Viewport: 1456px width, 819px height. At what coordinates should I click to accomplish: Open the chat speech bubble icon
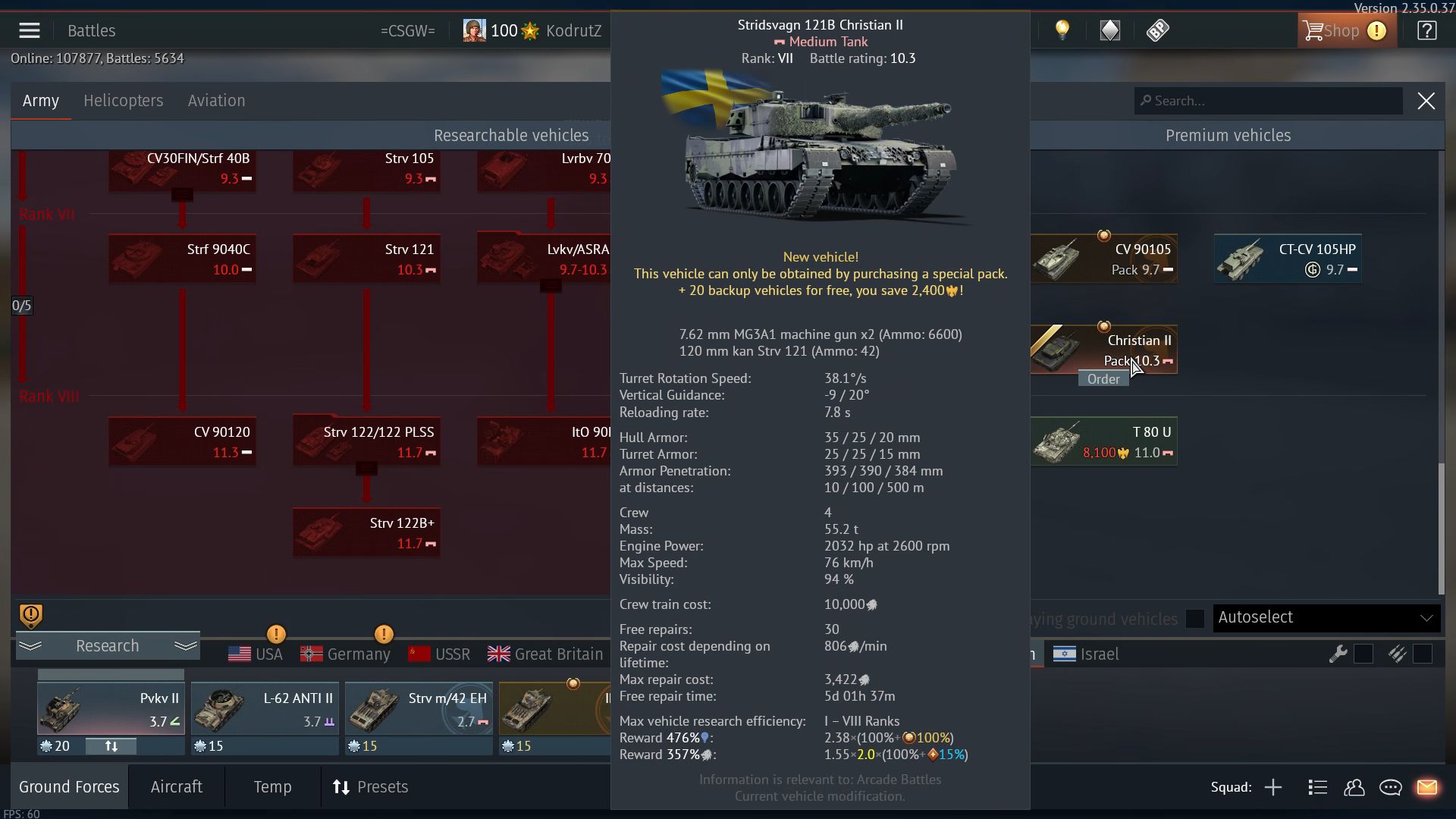[x=1390, y=787]
